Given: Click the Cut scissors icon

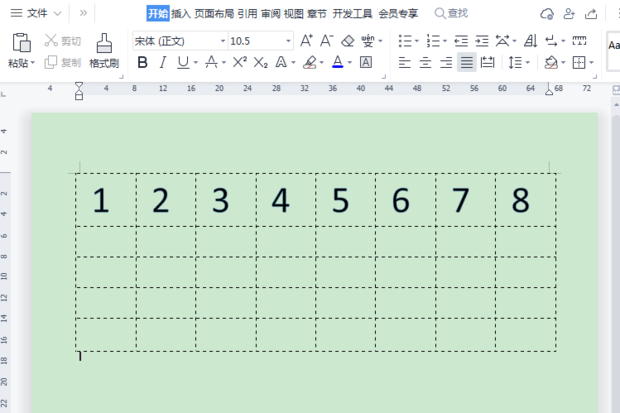Looking at the screenshot, I should click(x=51, y=40).
